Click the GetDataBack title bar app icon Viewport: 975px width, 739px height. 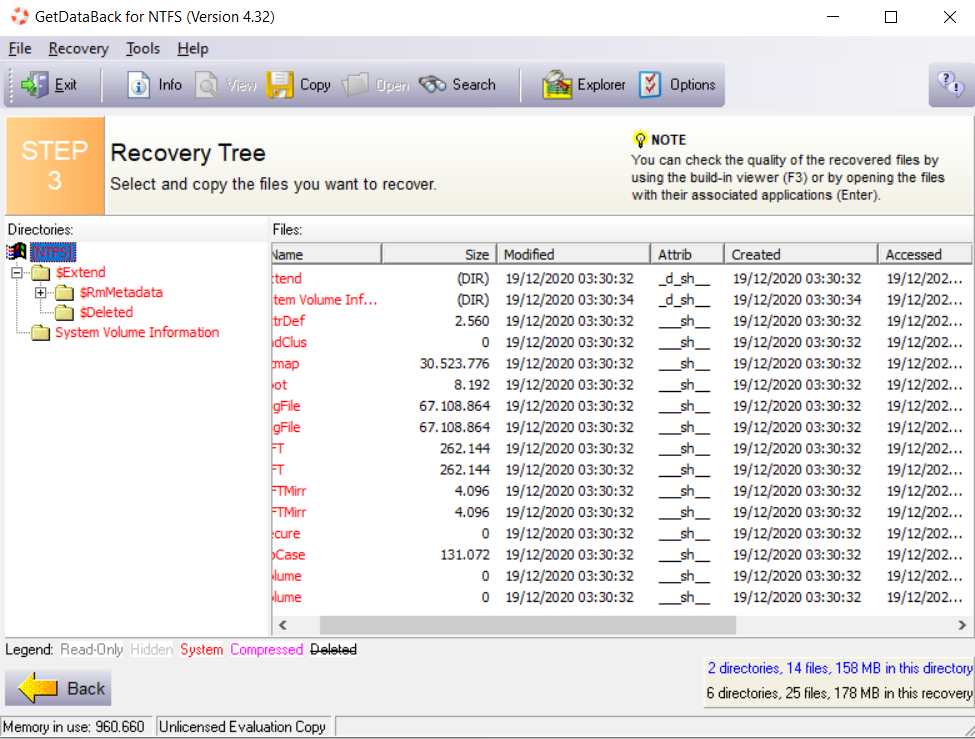(x=19, y=16)
